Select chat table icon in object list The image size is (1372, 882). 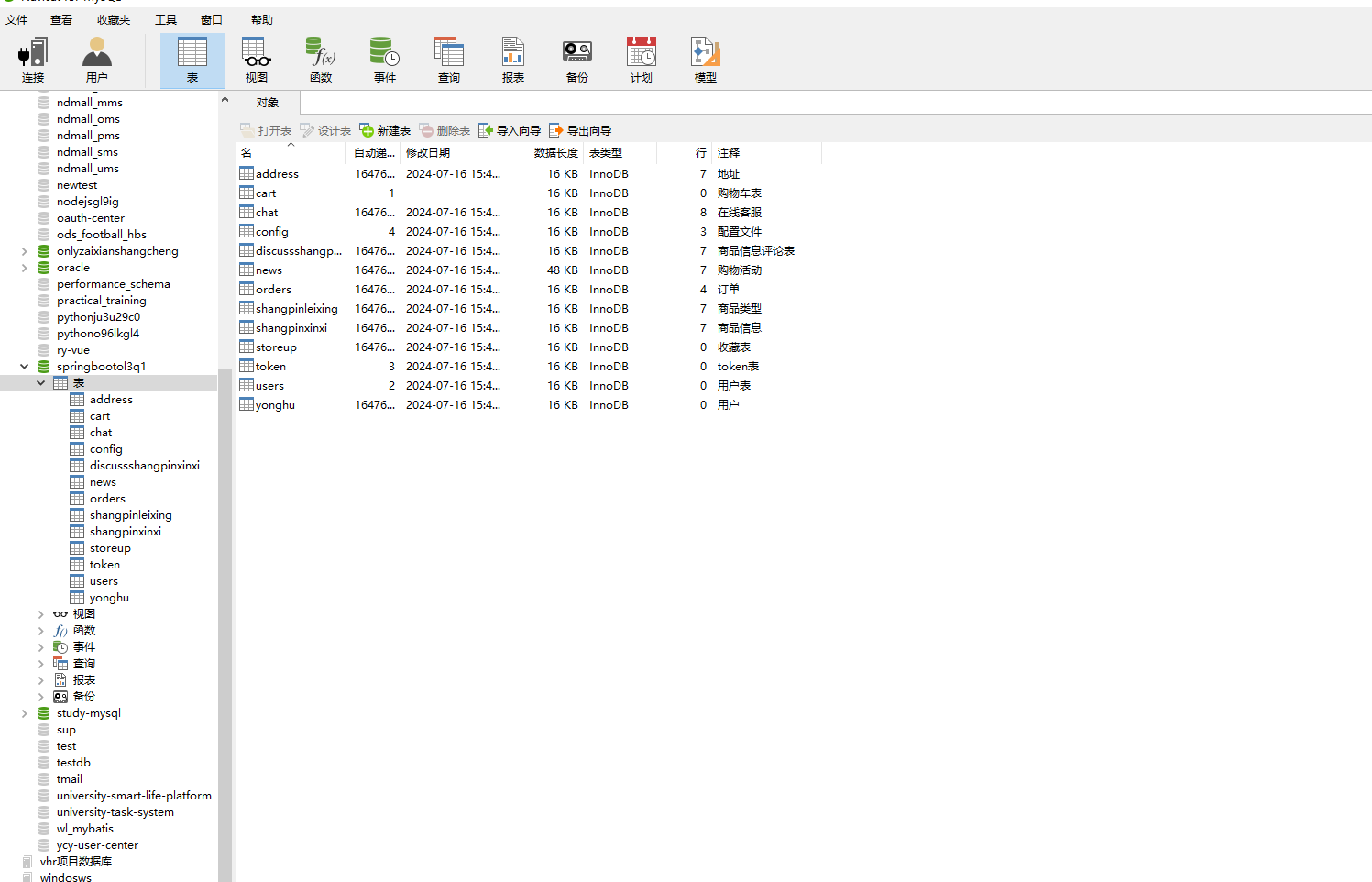[x=247, y=212]
